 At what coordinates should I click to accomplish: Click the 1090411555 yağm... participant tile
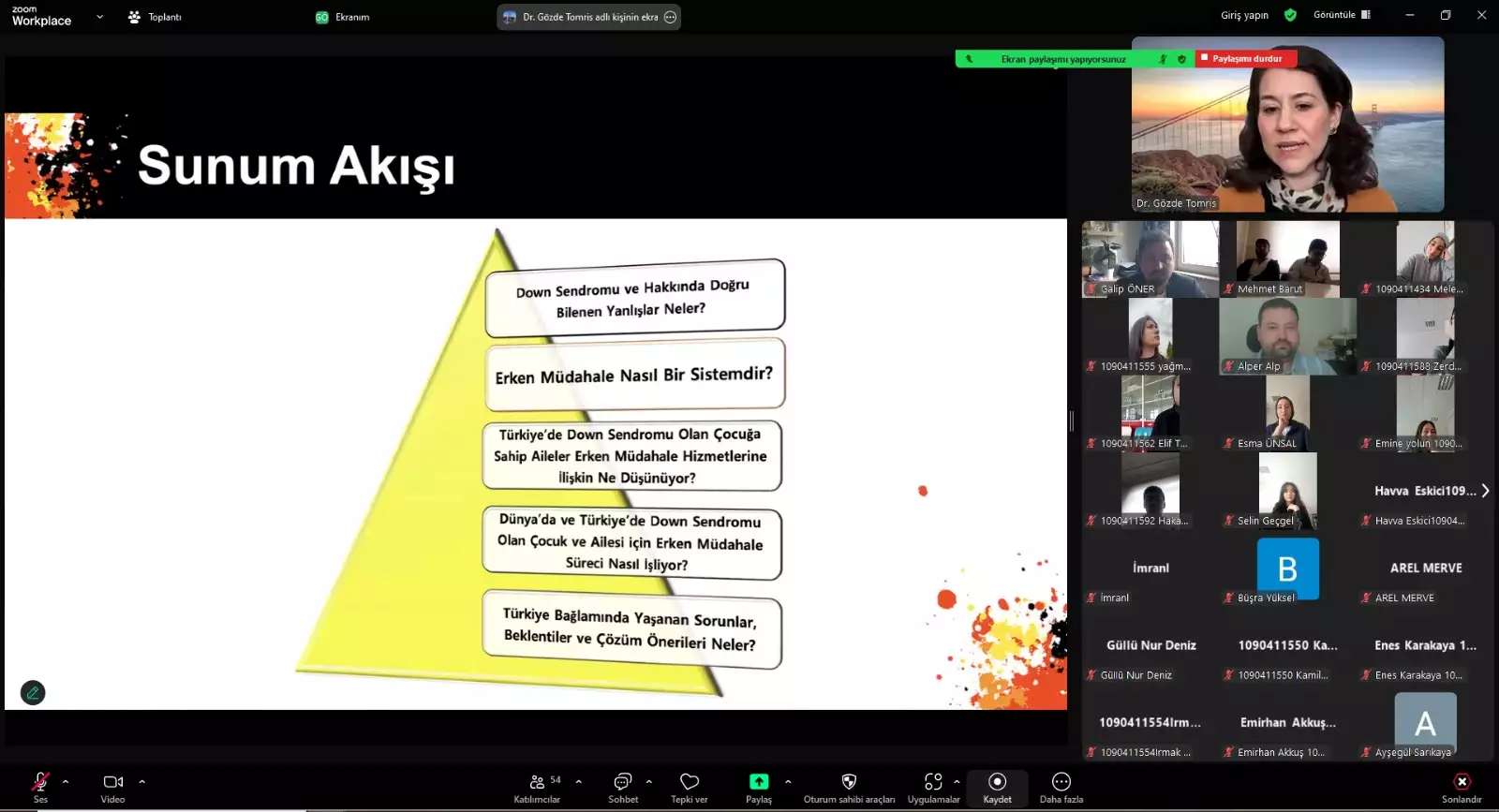click(1150, 336)
